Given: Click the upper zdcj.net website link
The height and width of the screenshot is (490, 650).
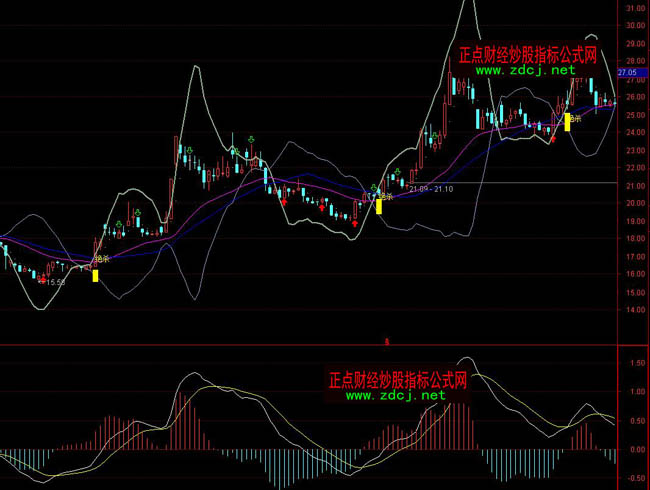Looking at the screenshot, I should [x=525, y=71].
